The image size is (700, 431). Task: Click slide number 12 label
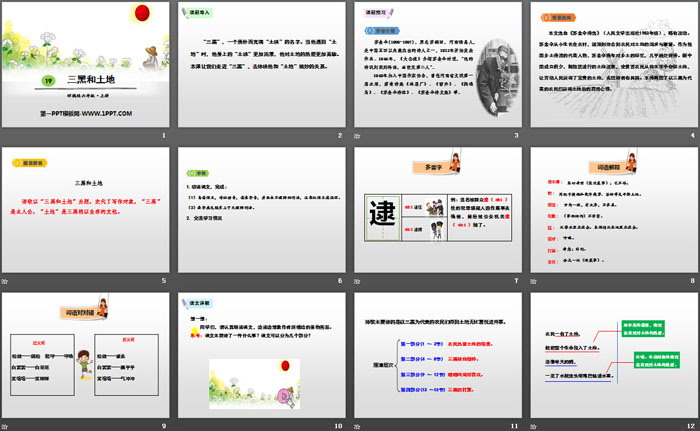point(691,426)
